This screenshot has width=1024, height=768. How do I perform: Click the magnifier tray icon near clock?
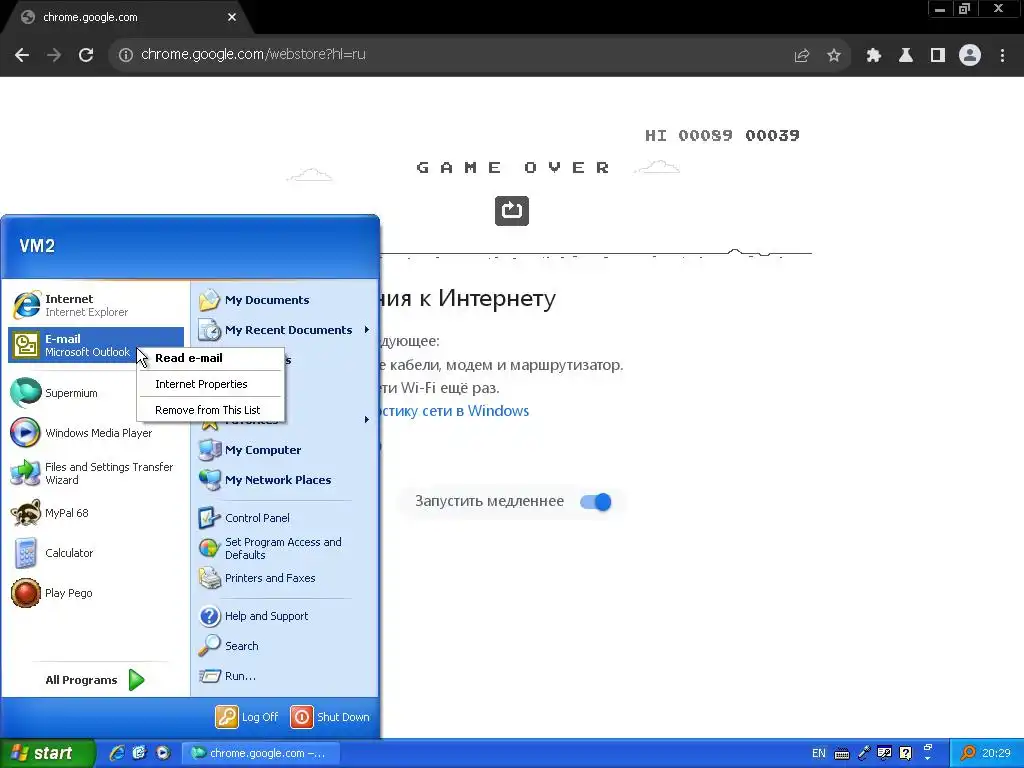pyautogui.click(x=968, y=753)
